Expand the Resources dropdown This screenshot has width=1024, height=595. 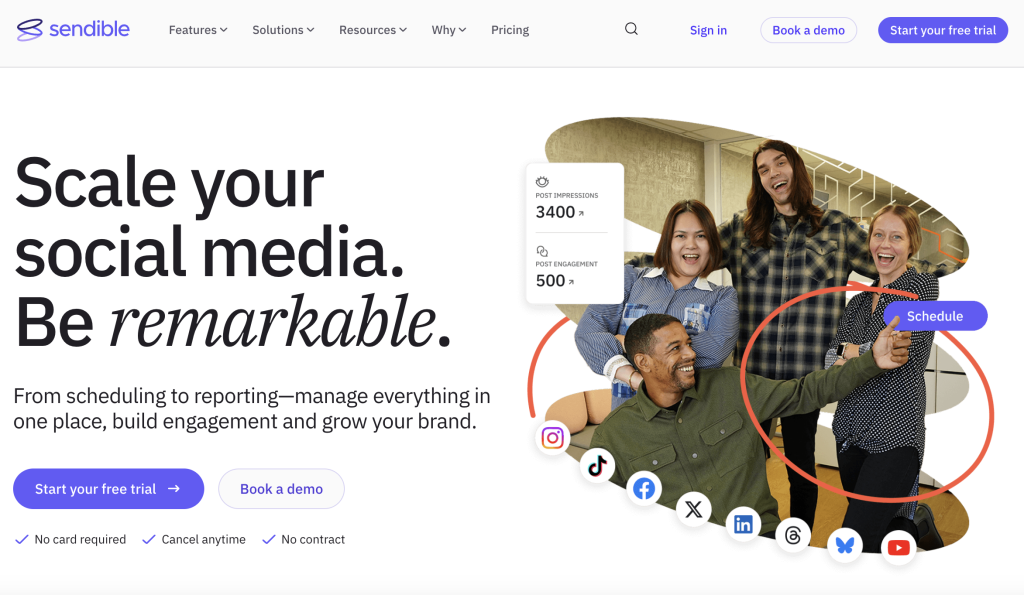tap(372, 30)
